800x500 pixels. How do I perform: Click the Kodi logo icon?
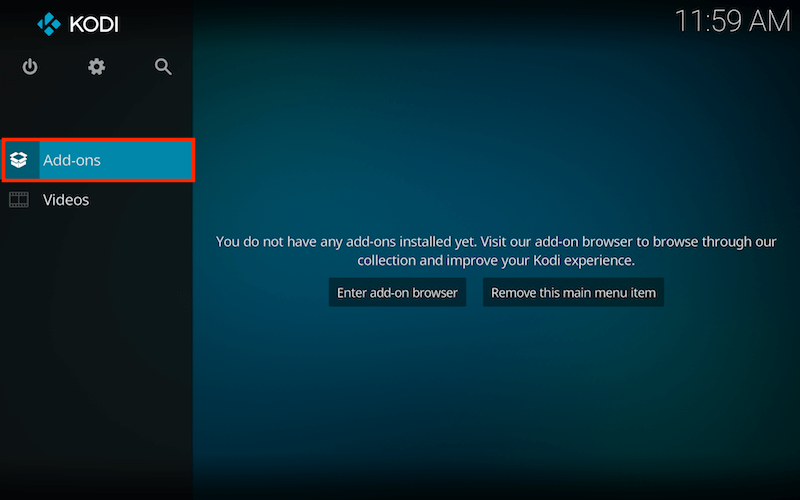point(49,24)
